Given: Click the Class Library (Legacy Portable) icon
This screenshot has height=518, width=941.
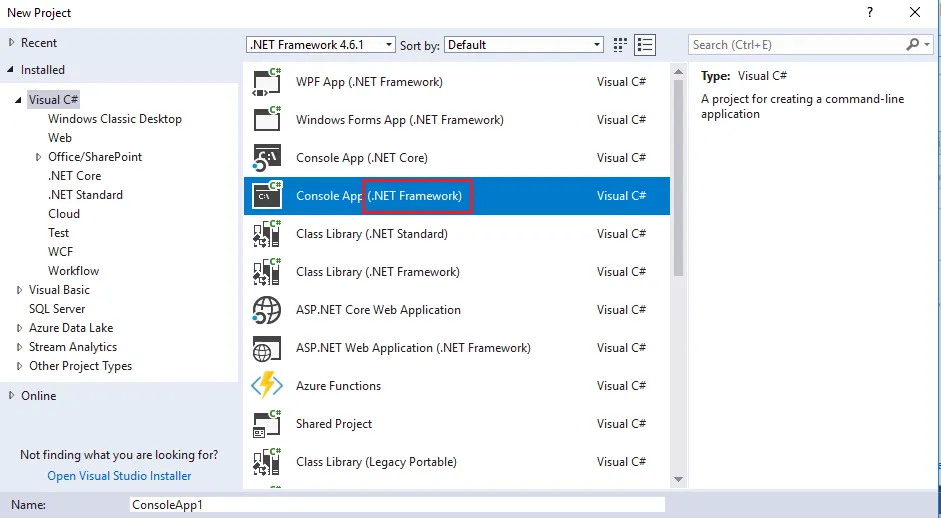Looking at the screenshot, I should coord(267,462).
